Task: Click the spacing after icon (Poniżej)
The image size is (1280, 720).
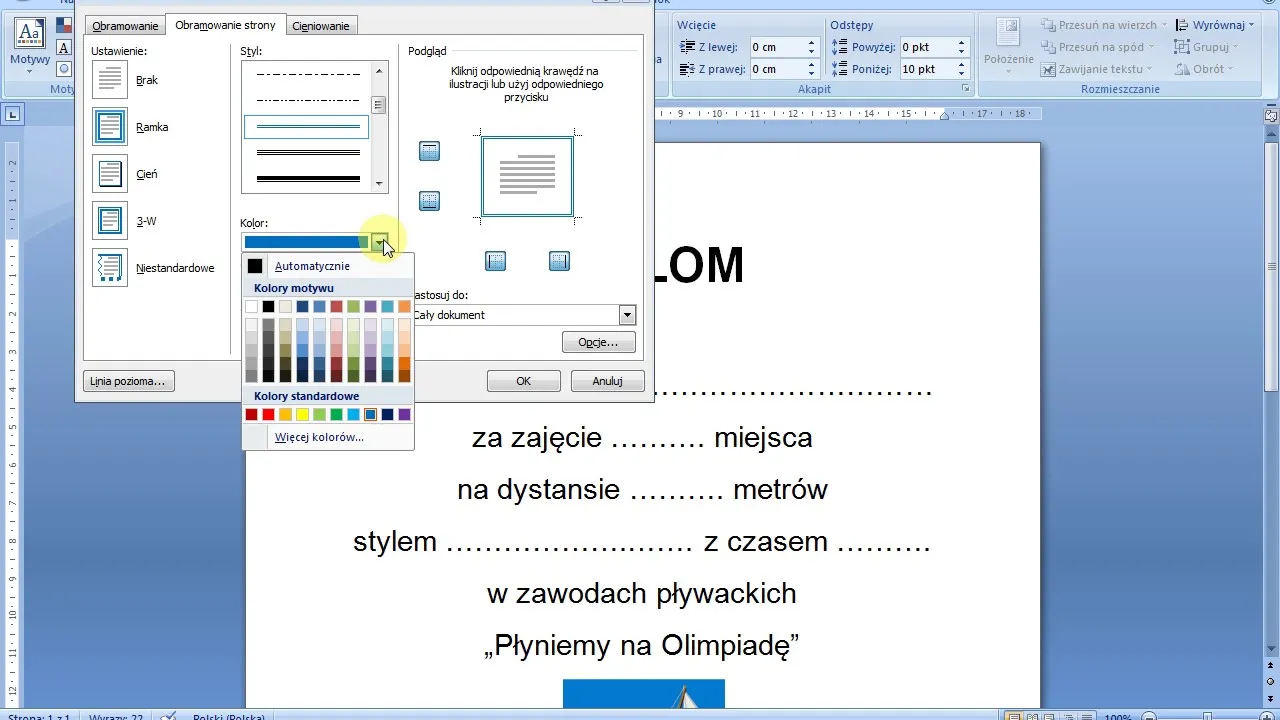Action: click(841, 69)
